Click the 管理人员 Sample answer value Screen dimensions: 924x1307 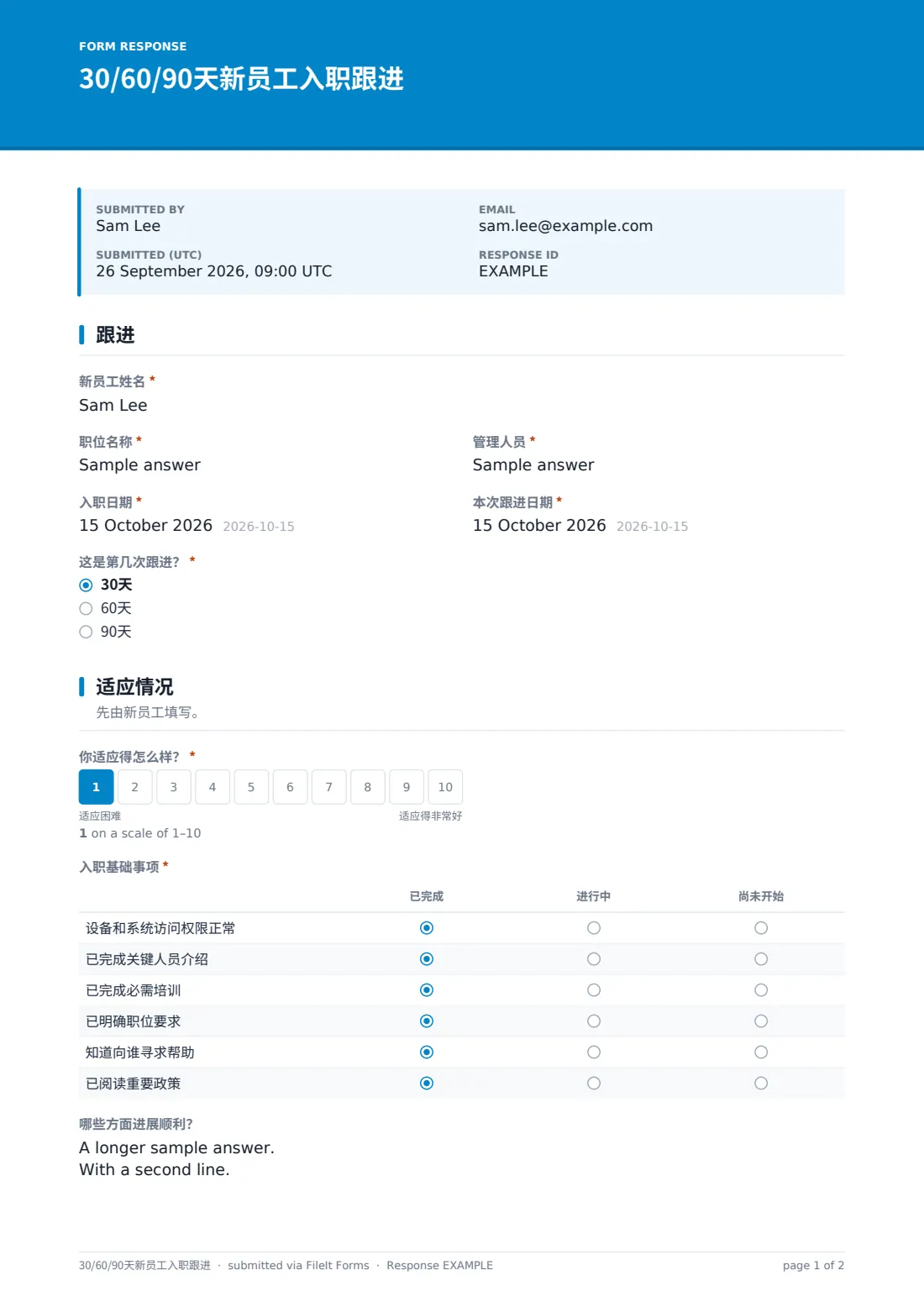pos(533,465)
